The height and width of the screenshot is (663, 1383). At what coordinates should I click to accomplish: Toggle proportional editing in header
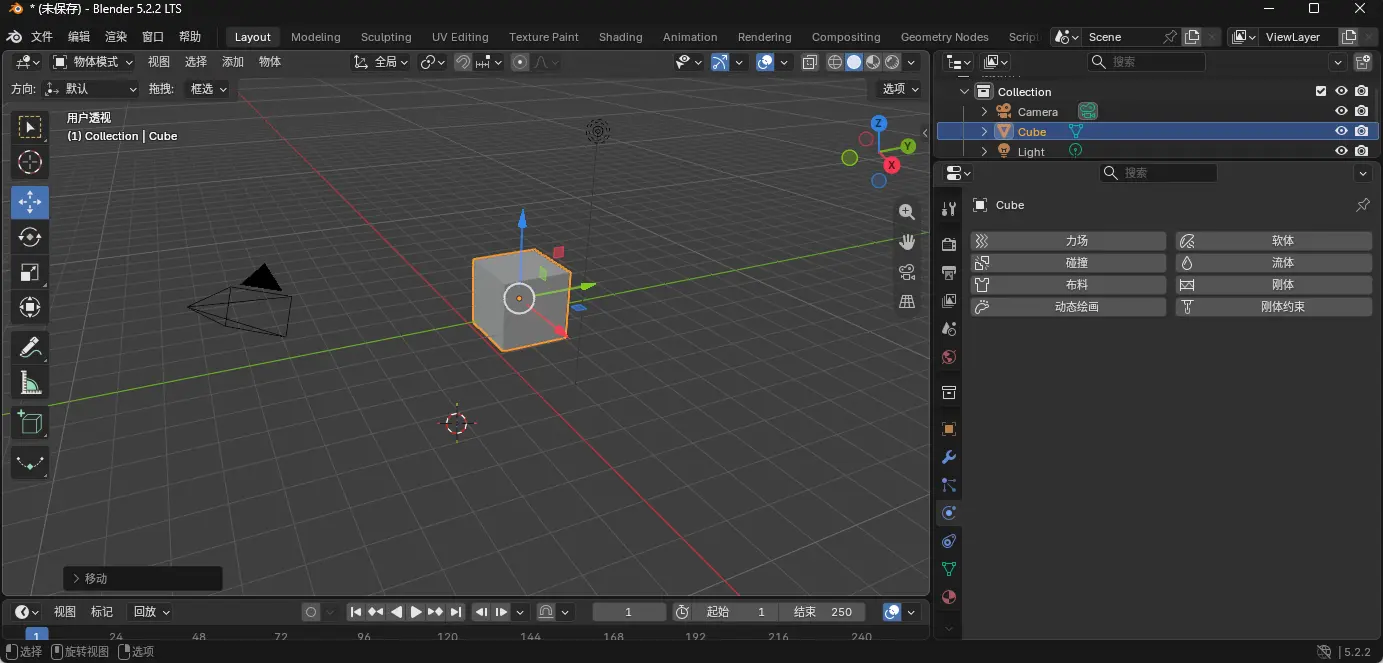[520, 62]
